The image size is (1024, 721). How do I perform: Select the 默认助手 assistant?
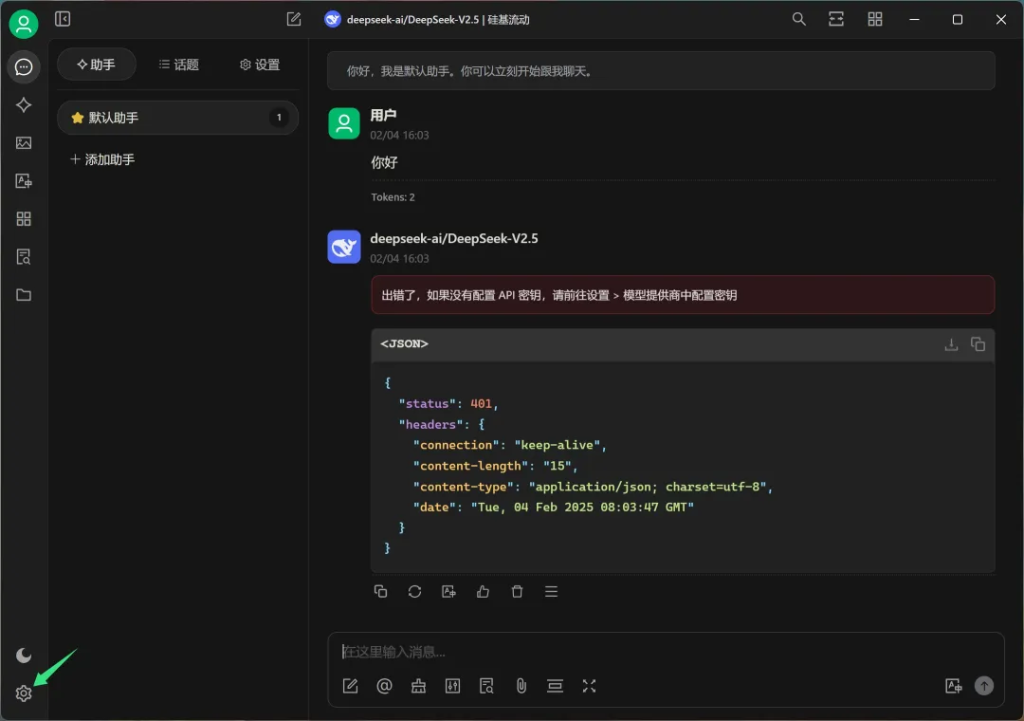point(178,118)
